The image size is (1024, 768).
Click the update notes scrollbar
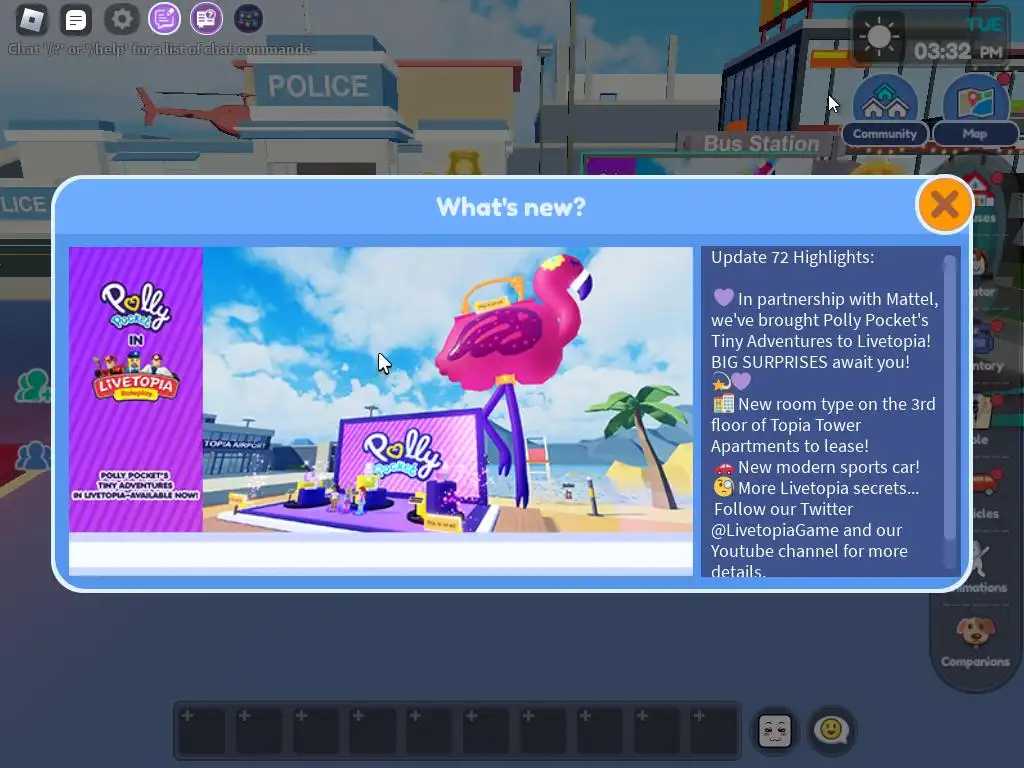click(950, 397)
